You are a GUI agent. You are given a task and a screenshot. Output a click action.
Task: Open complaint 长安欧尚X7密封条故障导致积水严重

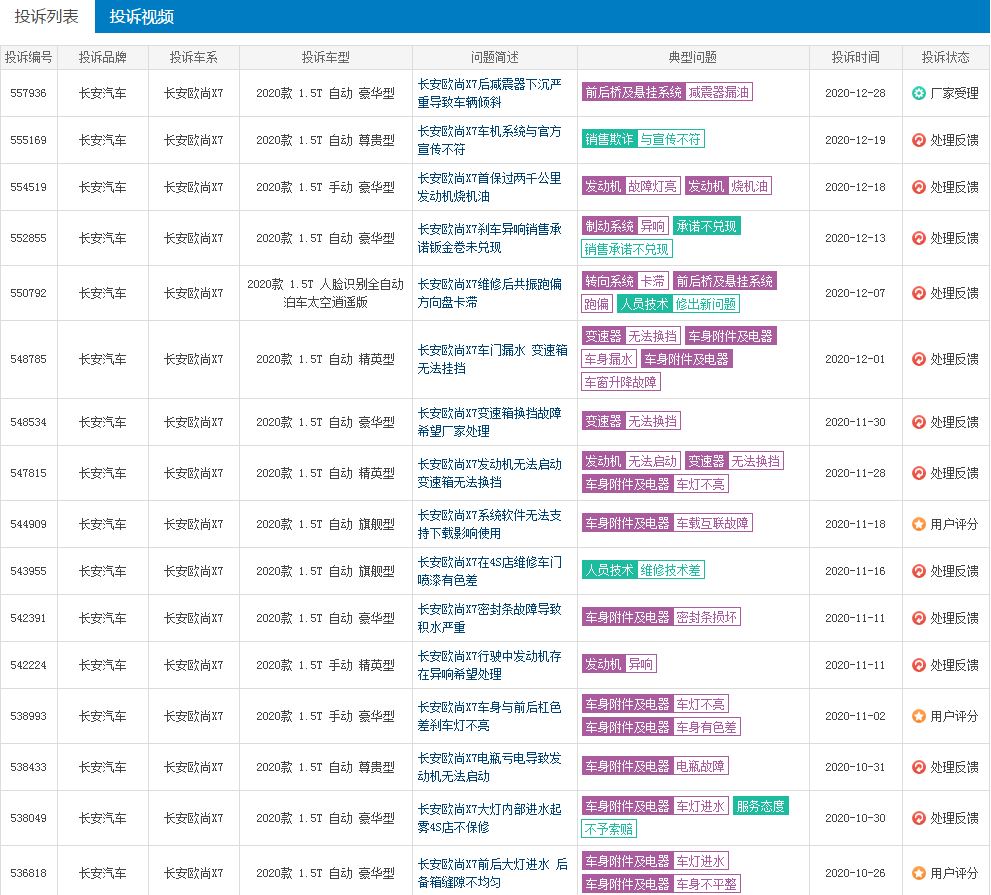pyautogui.click(x=490, y=618)
